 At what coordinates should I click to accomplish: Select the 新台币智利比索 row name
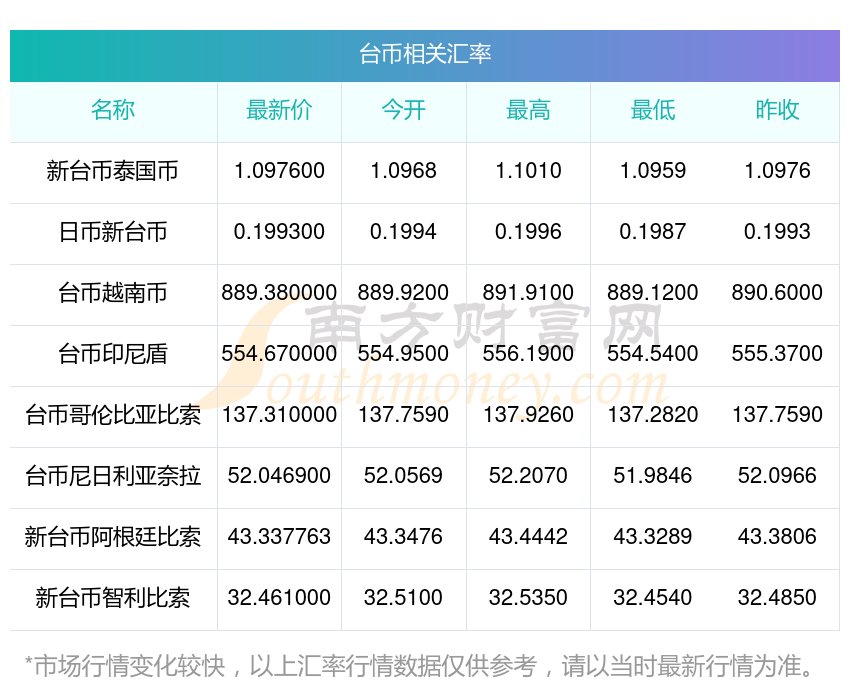tap(113, 598)
